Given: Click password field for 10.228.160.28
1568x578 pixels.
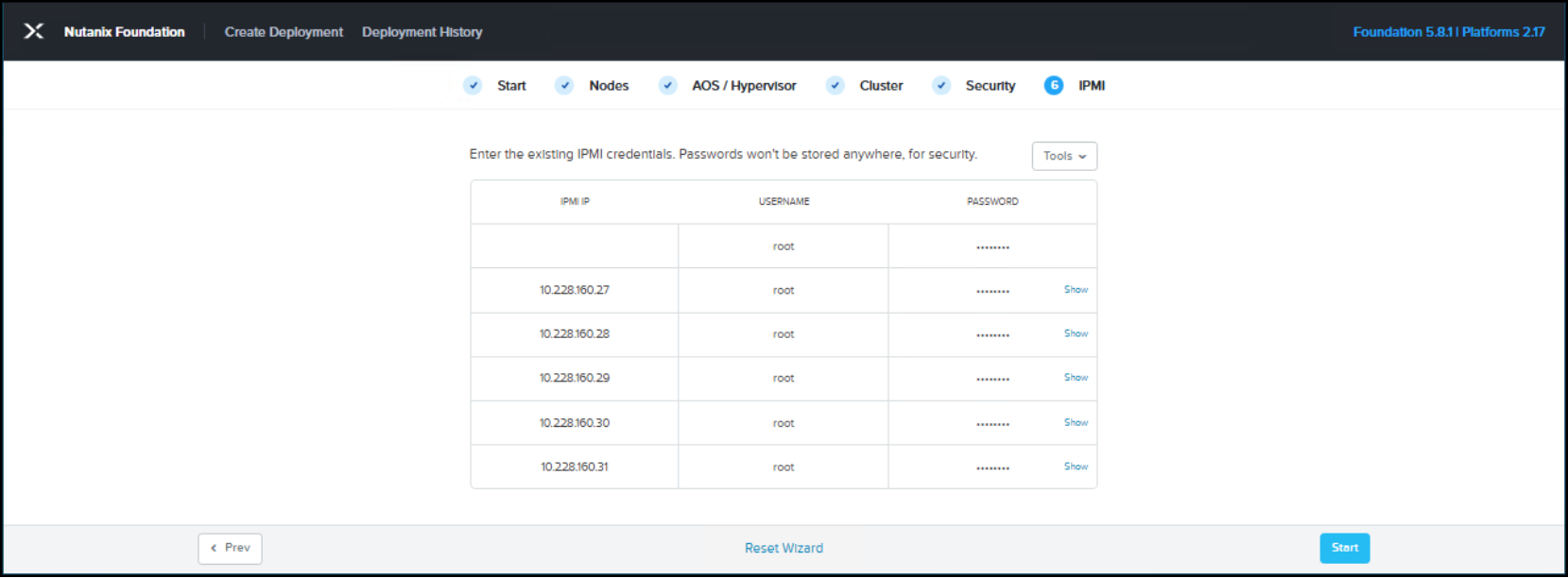Looking at the screenshot, I should coord(992,334).
